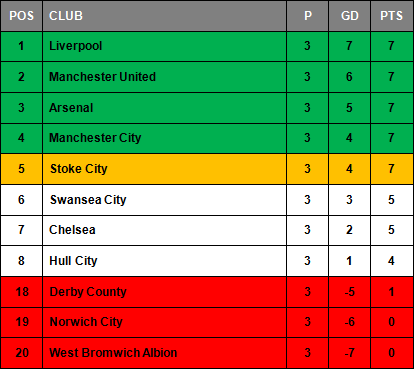Image resolution: width=418 pixels, height=371 pixels.
Task: Click the P column header
Action: pyautogui.click(x=308, y=16)
